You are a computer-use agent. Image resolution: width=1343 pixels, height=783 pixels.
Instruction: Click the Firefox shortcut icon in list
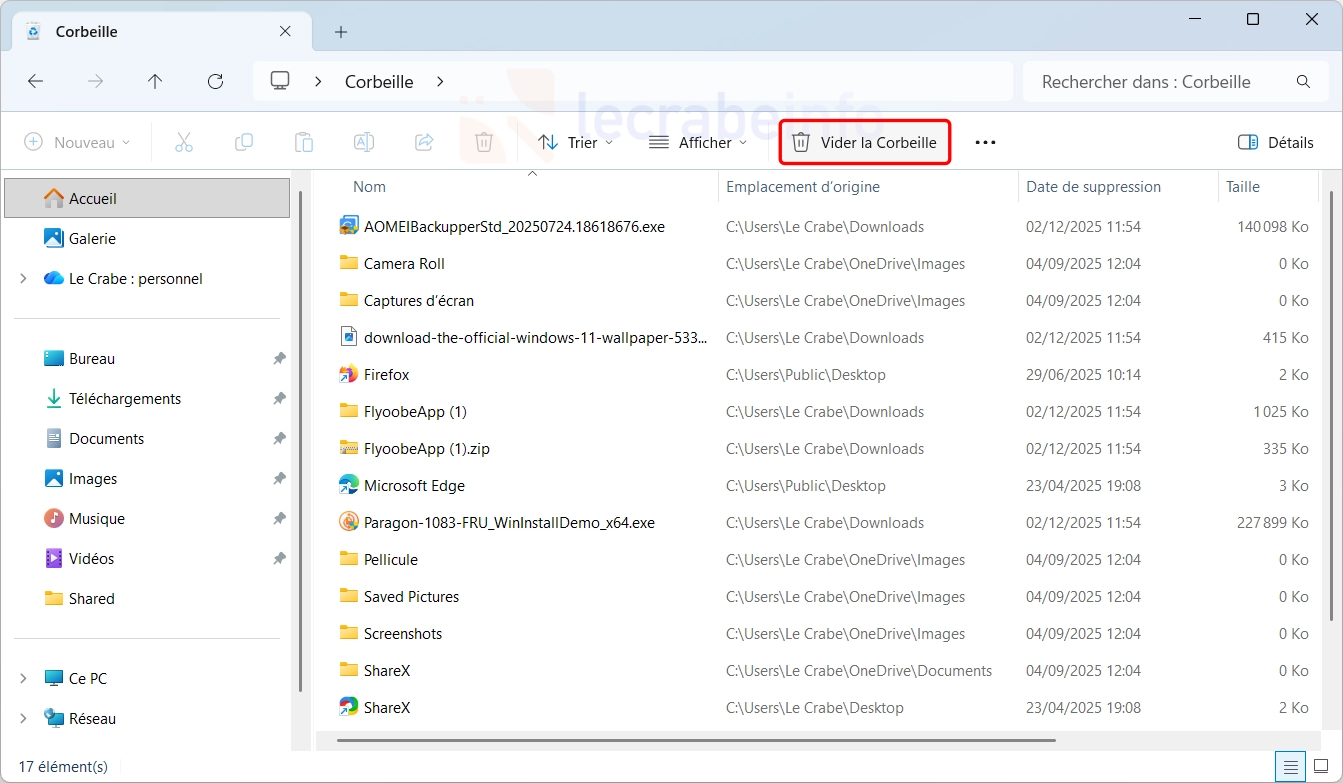[348, 375]
